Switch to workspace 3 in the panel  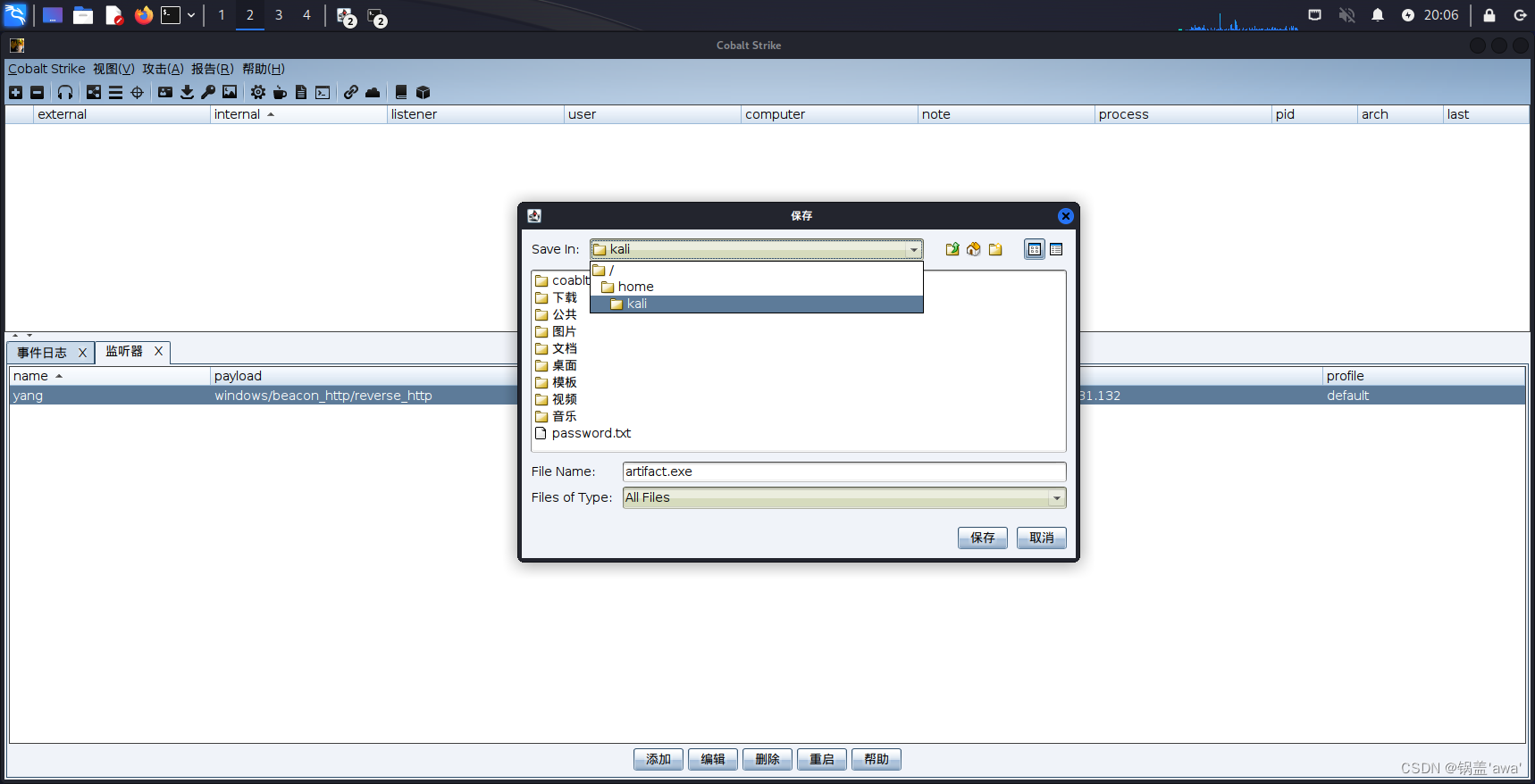(x=279, y=15)
